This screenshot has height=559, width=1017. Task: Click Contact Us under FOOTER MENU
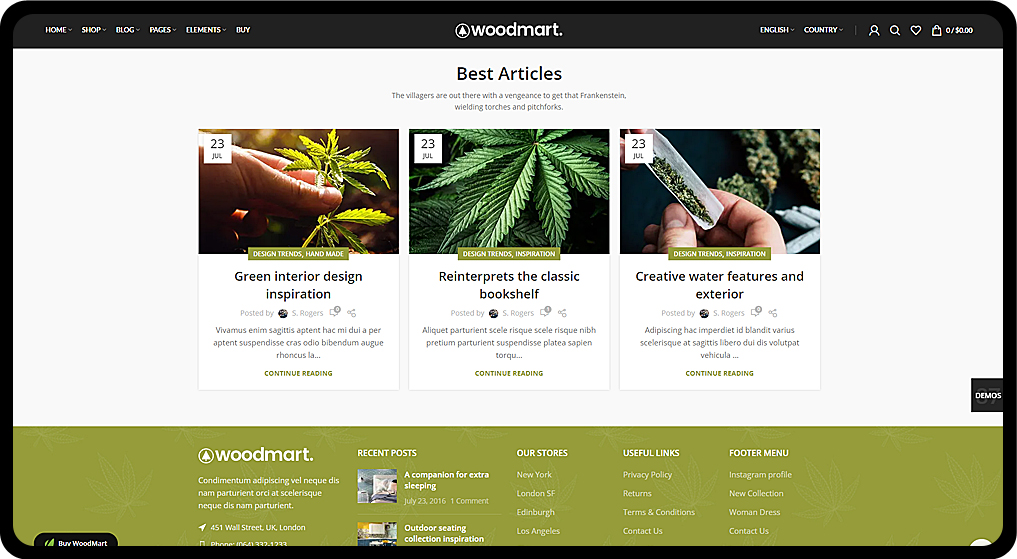click(748, 531)
